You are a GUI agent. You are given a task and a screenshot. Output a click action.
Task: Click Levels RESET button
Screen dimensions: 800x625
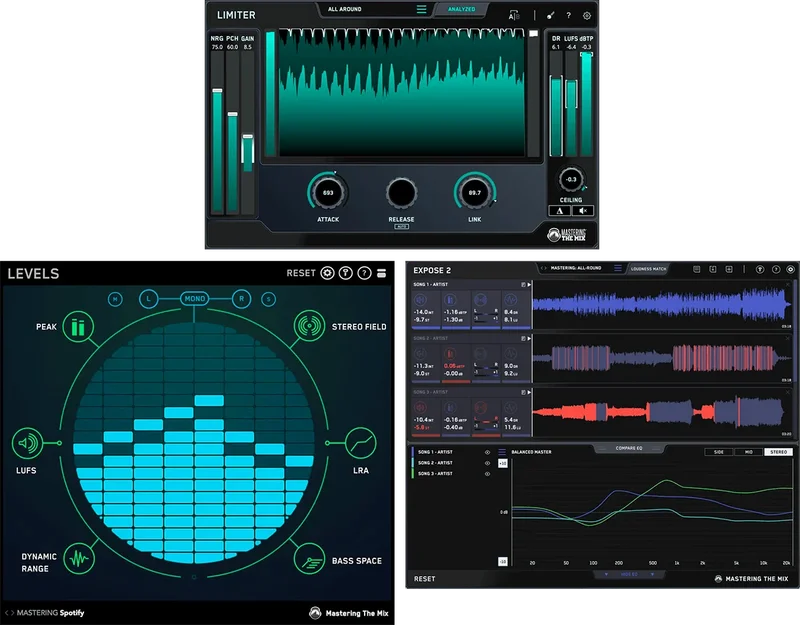(301, 273)
